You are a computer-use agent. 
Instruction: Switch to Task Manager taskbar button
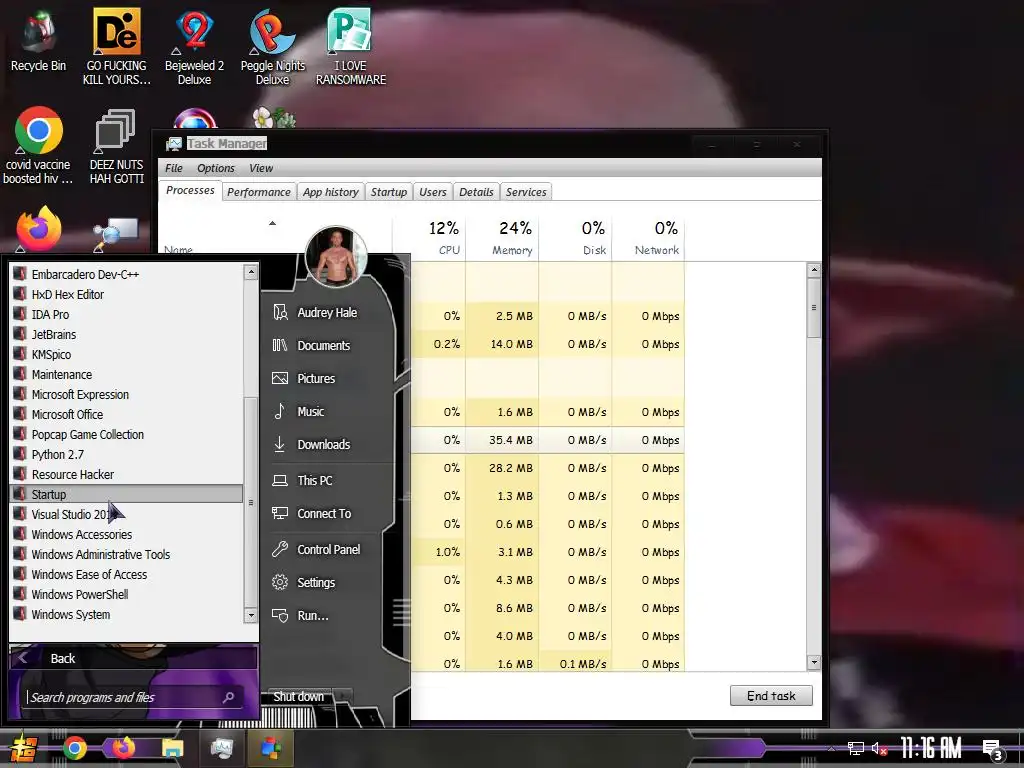[x=221, y=748]
